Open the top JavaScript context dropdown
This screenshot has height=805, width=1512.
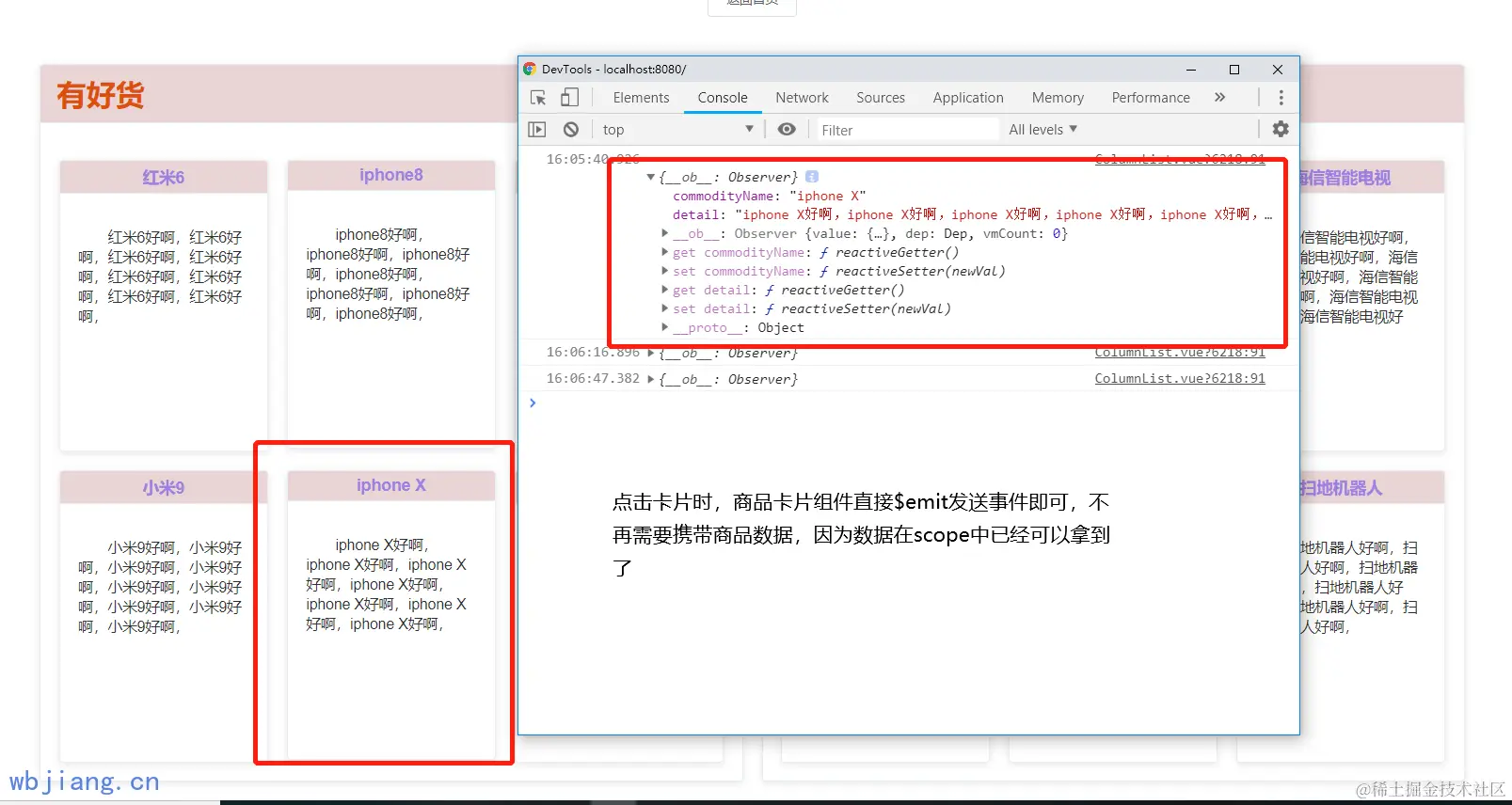677,130
